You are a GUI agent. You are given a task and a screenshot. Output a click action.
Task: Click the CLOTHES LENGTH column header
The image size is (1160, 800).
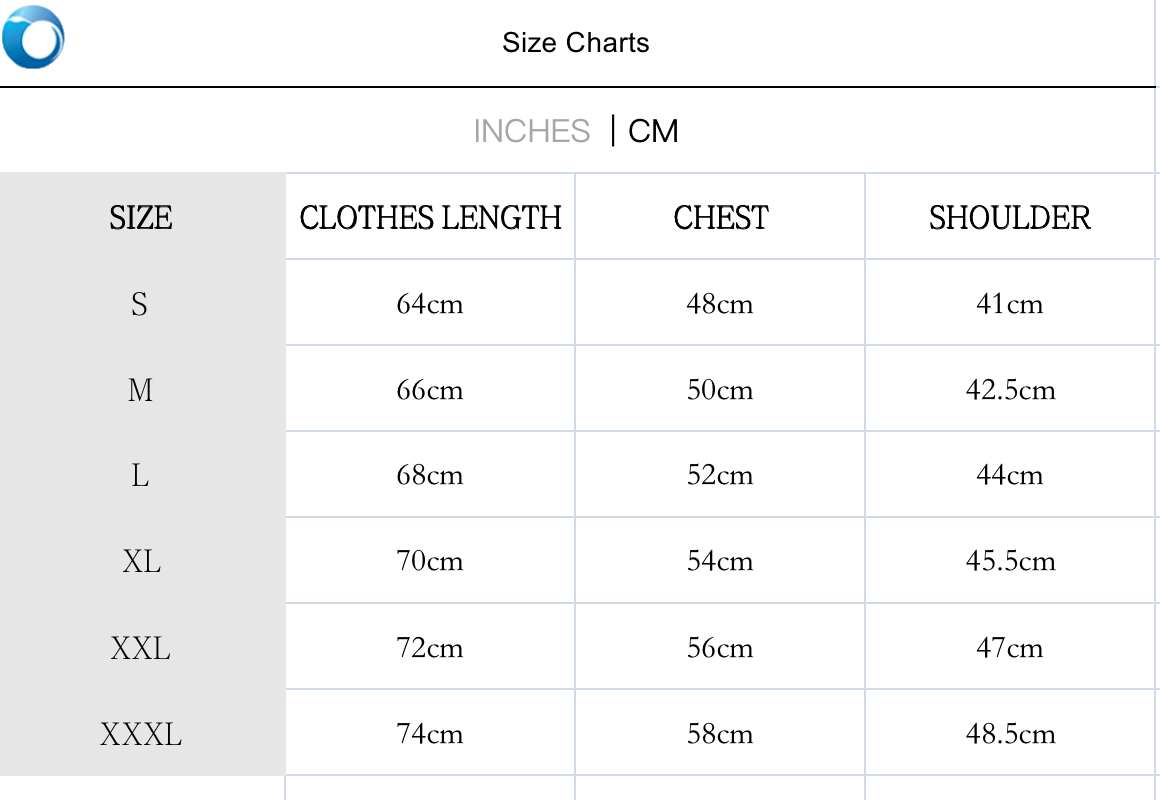tap(430, 218)
